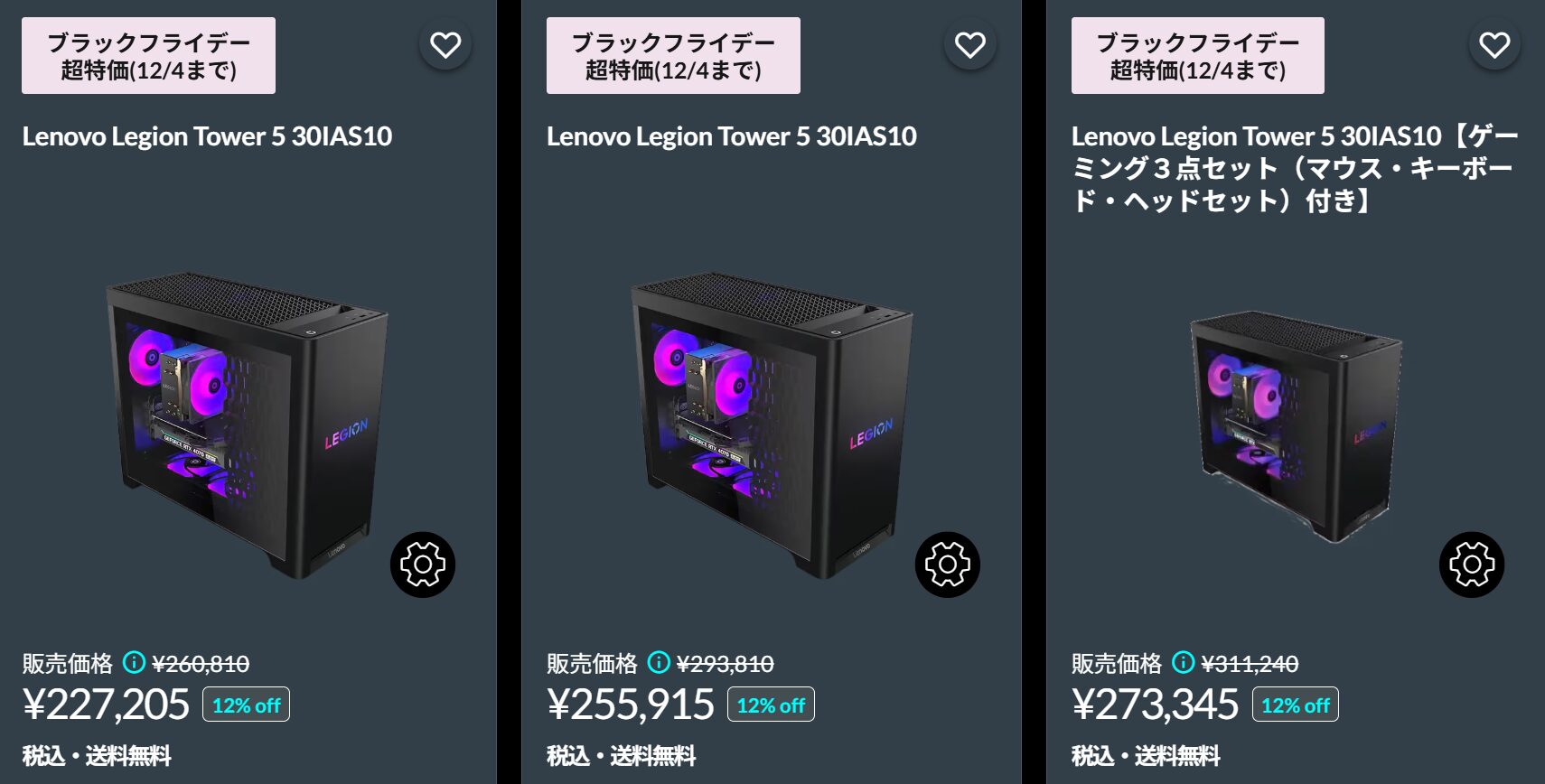Click the Black Friday 超特価 banner on the bundle
1545x784 pixels.
coord(1197,55)
